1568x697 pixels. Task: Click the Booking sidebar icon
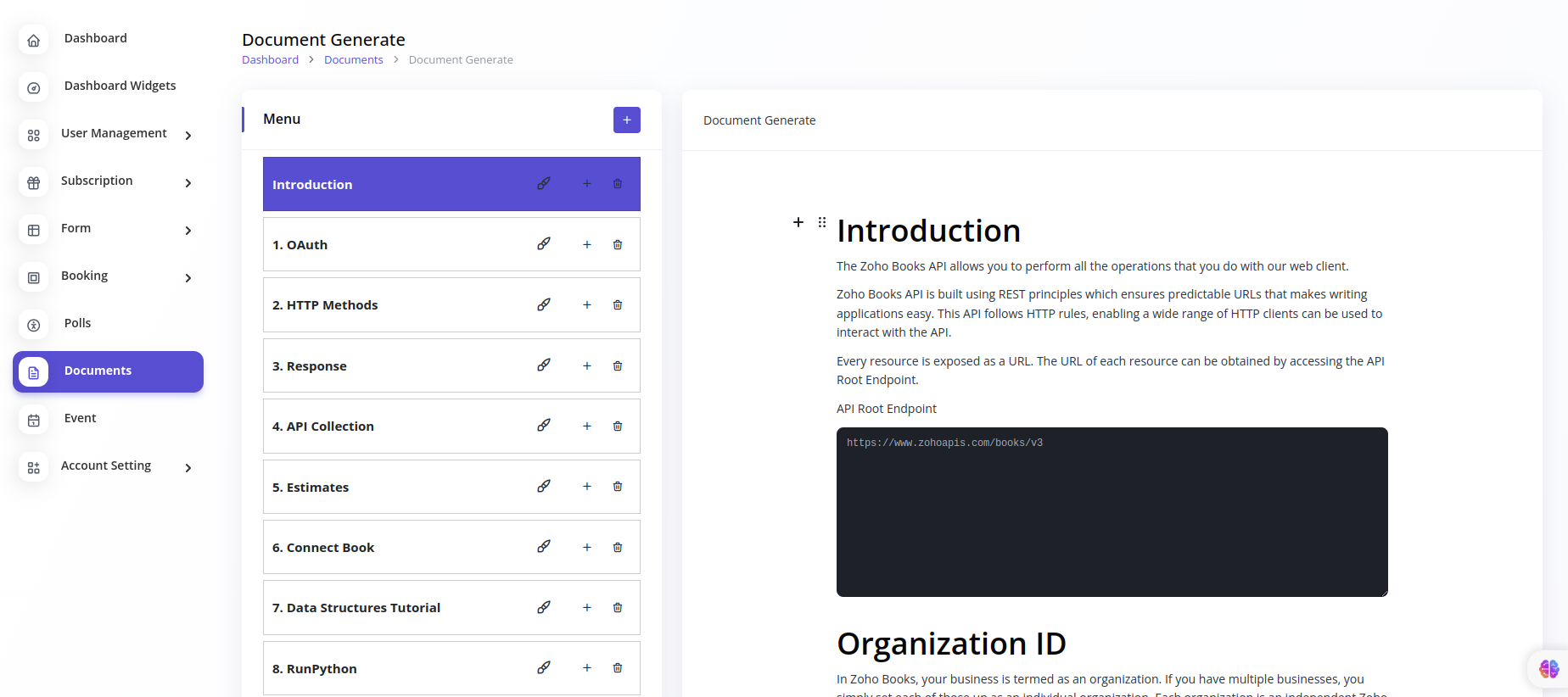point(34,277)
